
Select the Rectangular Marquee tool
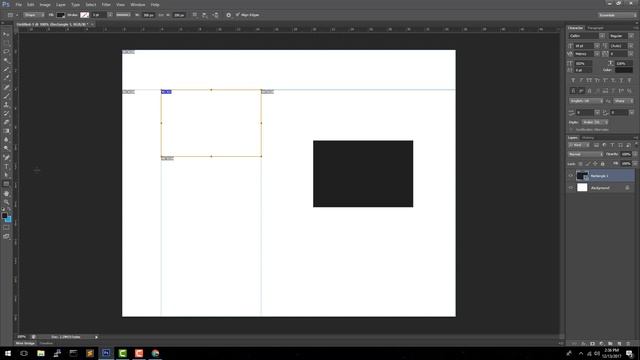[6, 43]
